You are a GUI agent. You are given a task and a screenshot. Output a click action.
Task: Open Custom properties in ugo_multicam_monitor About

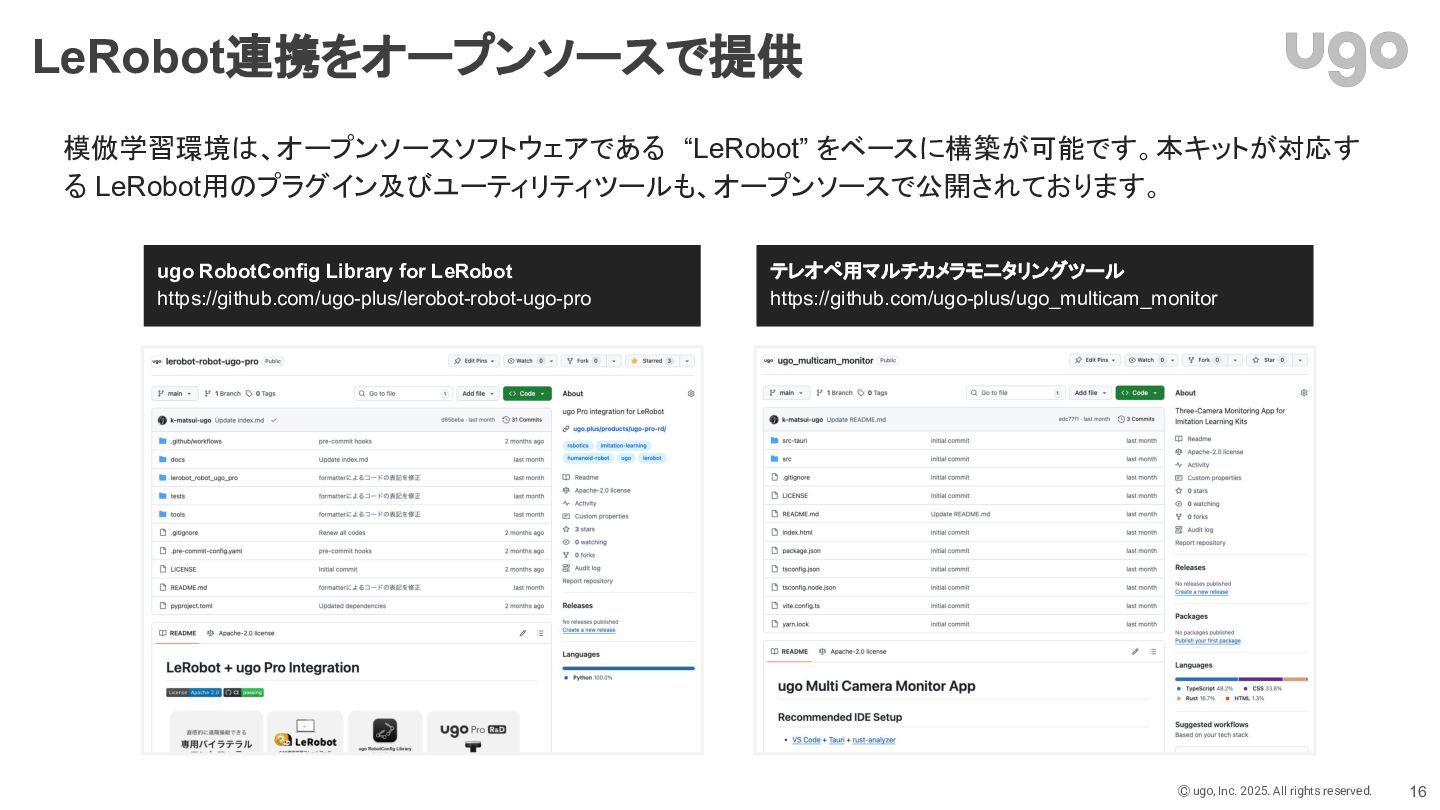coord(1208,478)
